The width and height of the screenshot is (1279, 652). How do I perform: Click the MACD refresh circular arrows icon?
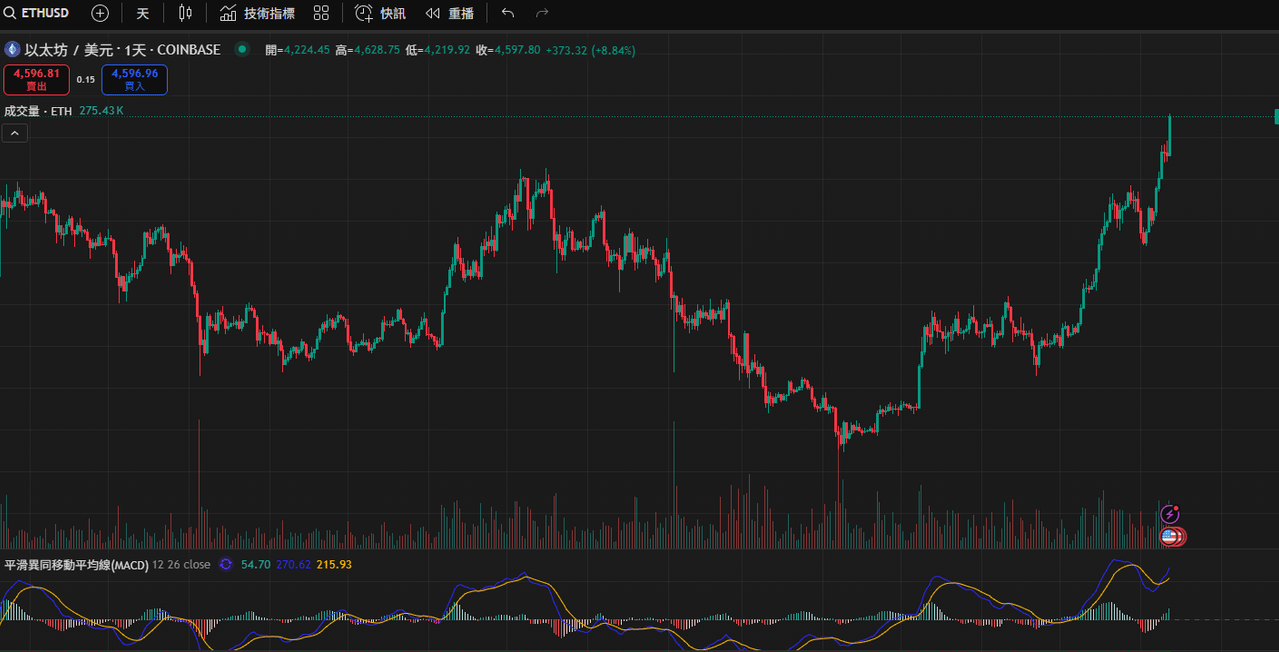226,565
